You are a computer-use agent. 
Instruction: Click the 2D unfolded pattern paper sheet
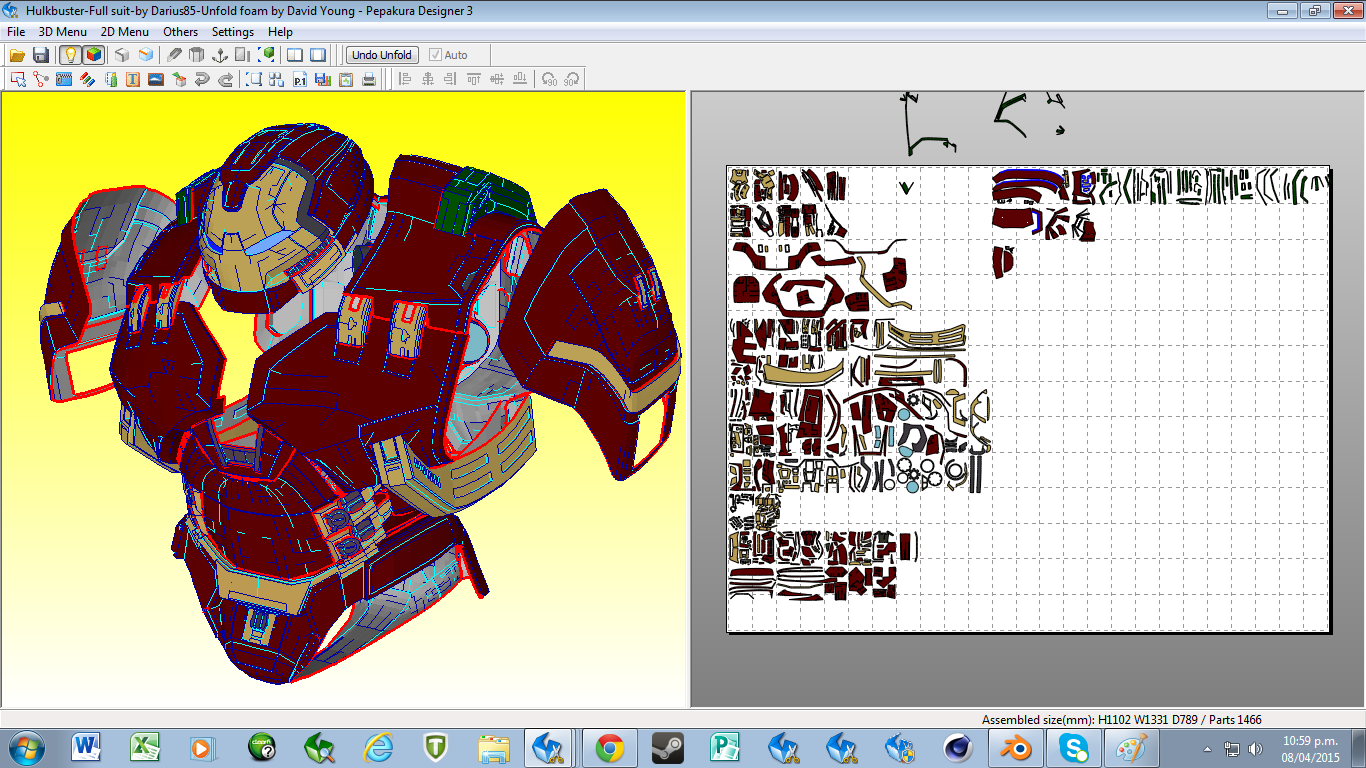coord(1027,399)
